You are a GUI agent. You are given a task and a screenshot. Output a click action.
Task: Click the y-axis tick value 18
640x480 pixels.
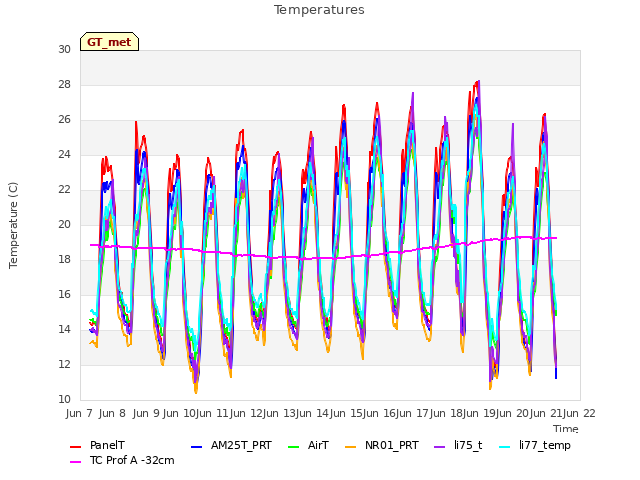[x=64, y=260]
